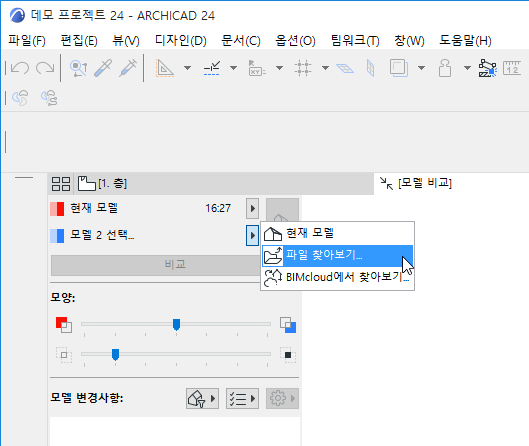Click the 비교 button
Image resolution: width=529 pixels, height=446 pixels.
click(x=155, y=265)
